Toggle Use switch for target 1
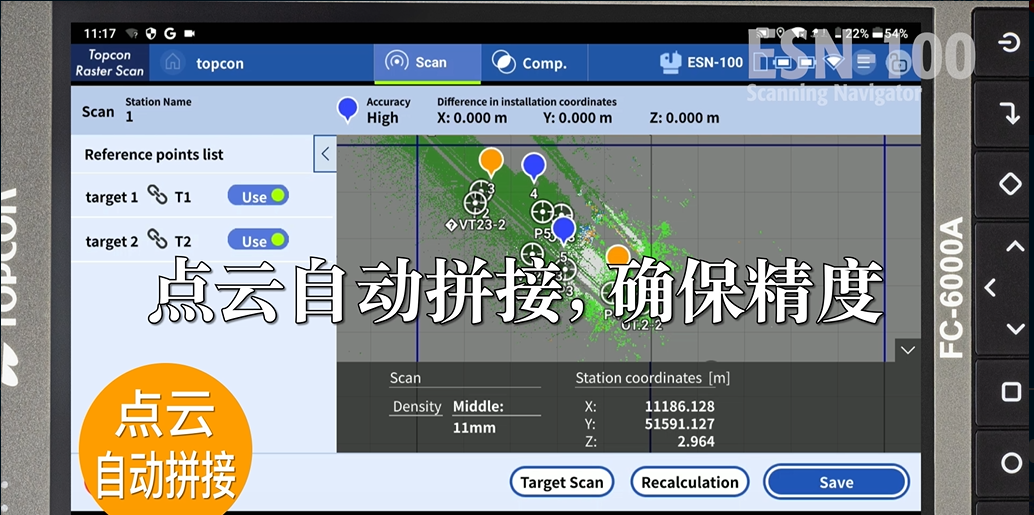The width and height of the screenshot is (1034, 515). (258, 196)
